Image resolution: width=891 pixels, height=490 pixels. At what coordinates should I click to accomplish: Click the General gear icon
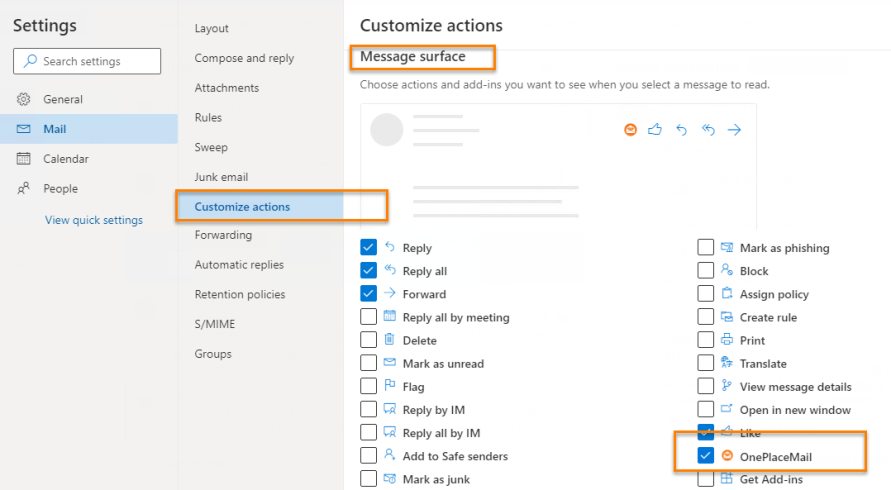click(x=24, y=100)
